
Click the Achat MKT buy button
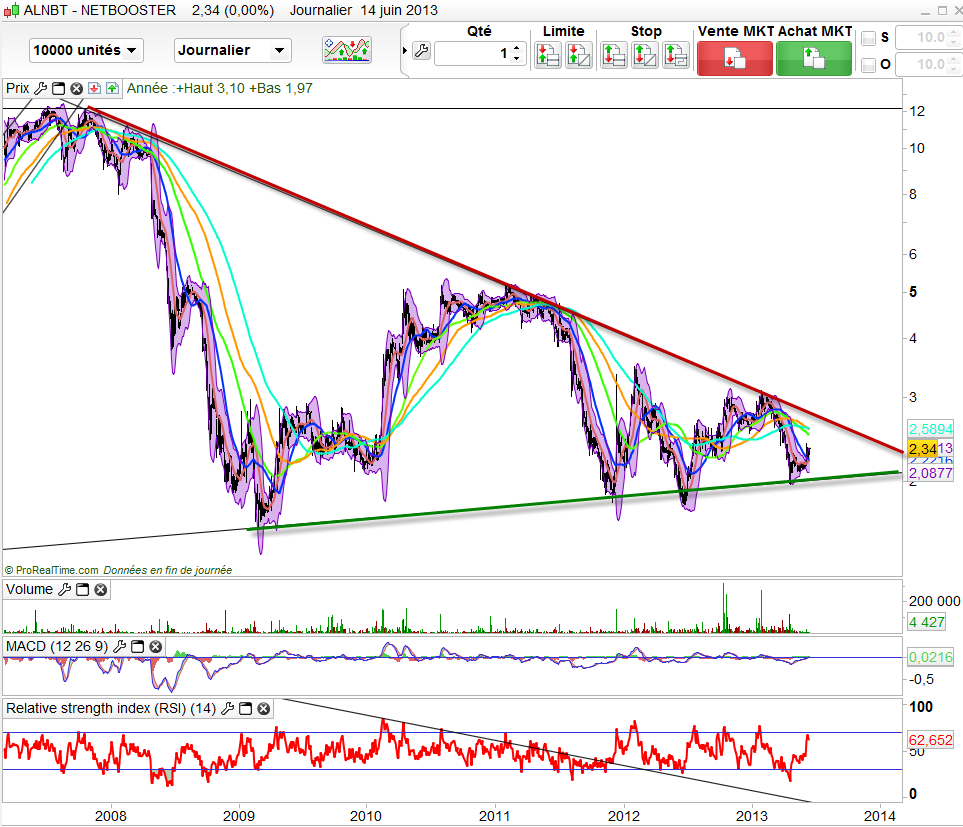coord(814,58)
